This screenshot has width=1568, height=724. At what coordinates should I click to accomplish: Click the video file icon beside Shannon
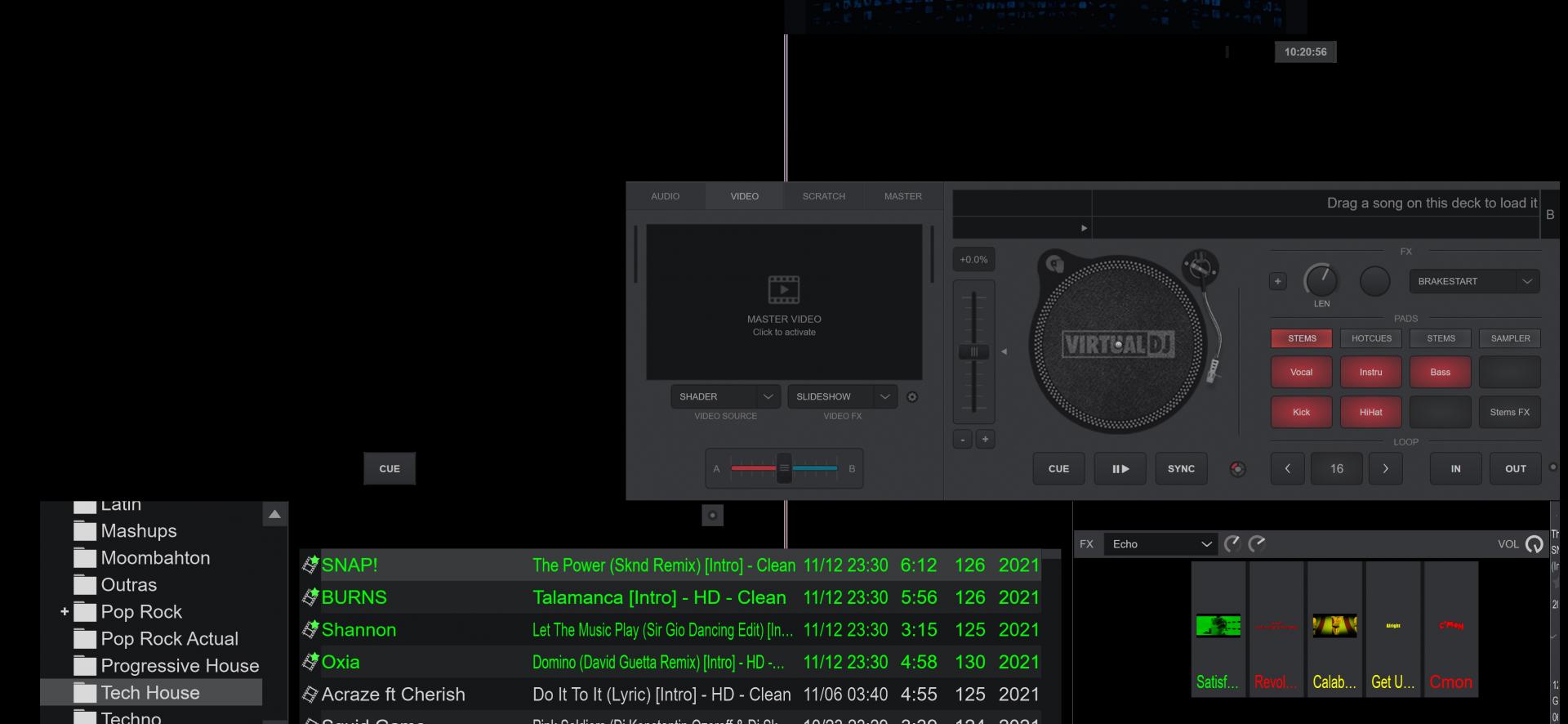tap(310, 629)
